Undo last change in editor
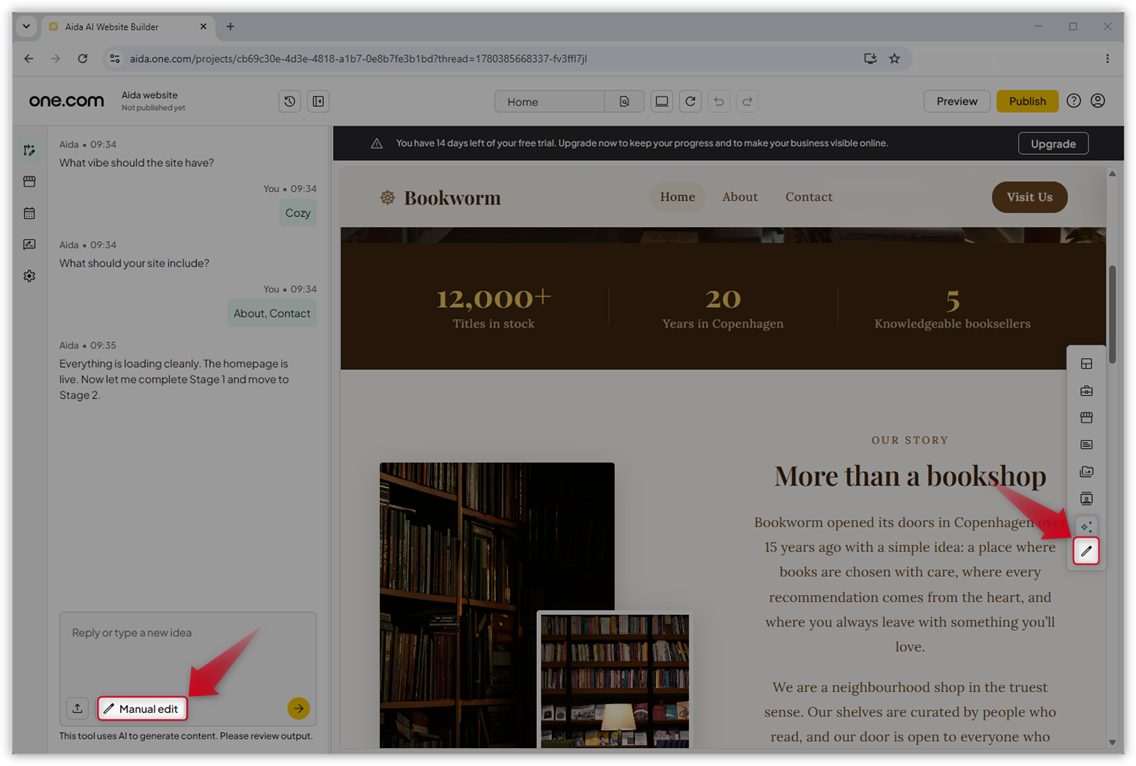The height and width of the screenshot is (766, 1136). click(719, 101)
